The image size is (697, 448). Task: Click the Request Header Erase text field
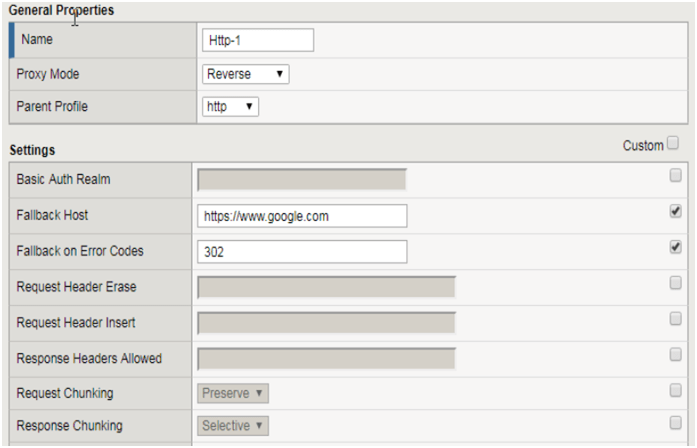tap(326, 288)
